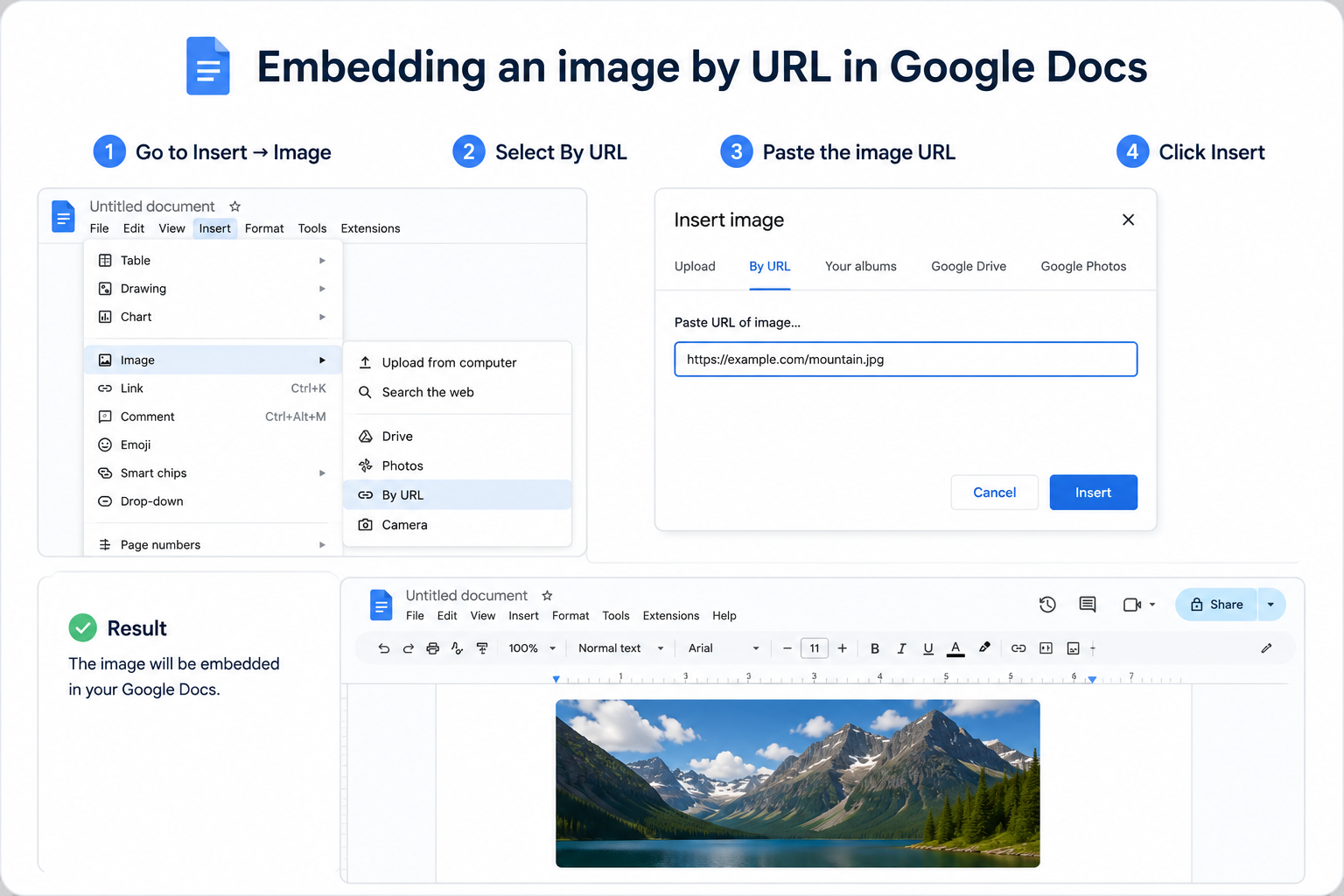
Task: Click the editing mode pencil icon
Action: [1266, 648]
